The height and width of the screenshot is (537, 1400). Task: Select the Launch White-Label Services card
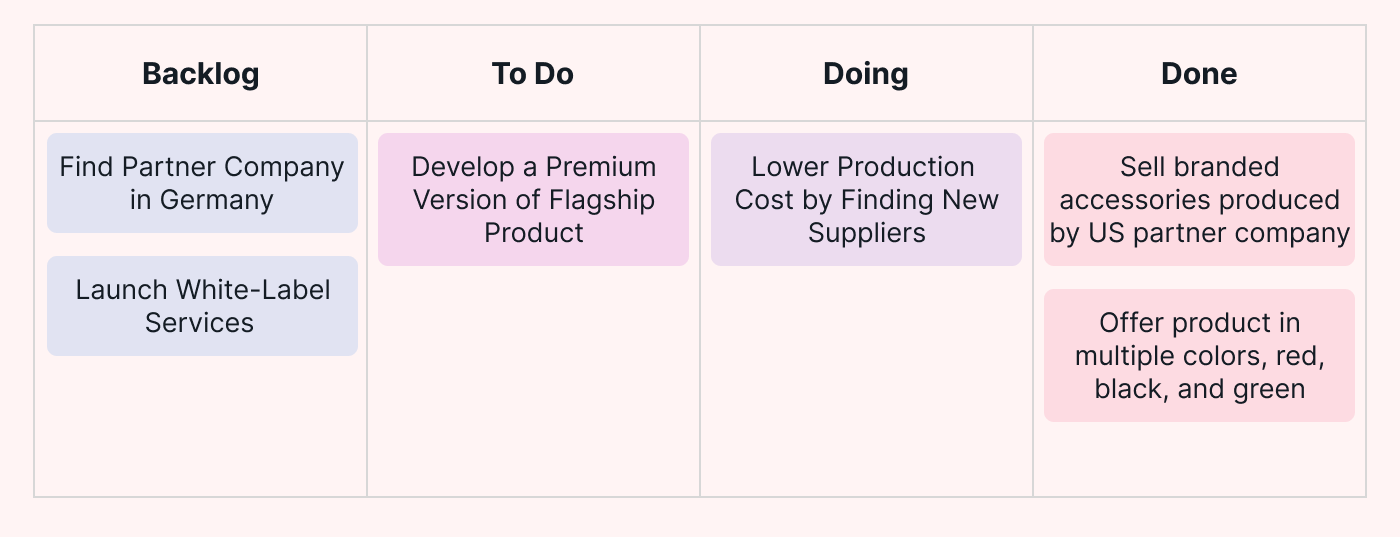202,306
